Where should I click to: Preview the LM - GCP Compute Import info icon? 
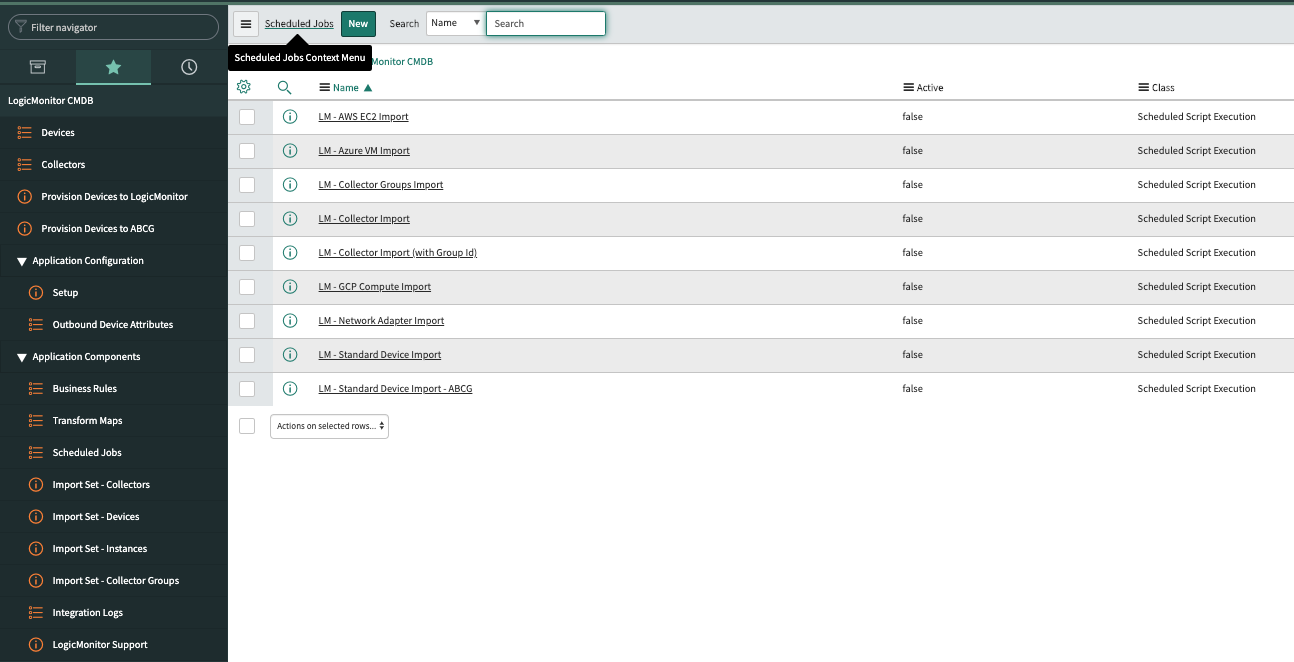(290, 287)
